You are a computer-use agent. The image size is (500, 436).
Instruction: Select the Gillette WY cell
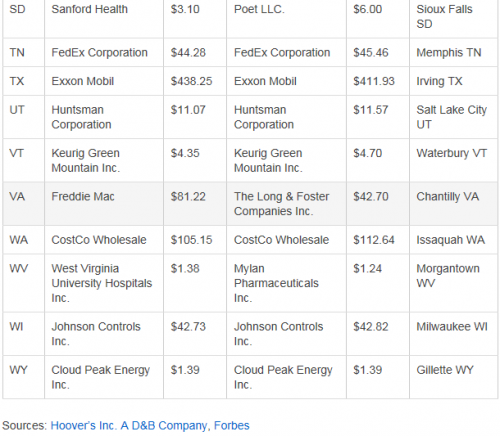(x=454, y=377)
